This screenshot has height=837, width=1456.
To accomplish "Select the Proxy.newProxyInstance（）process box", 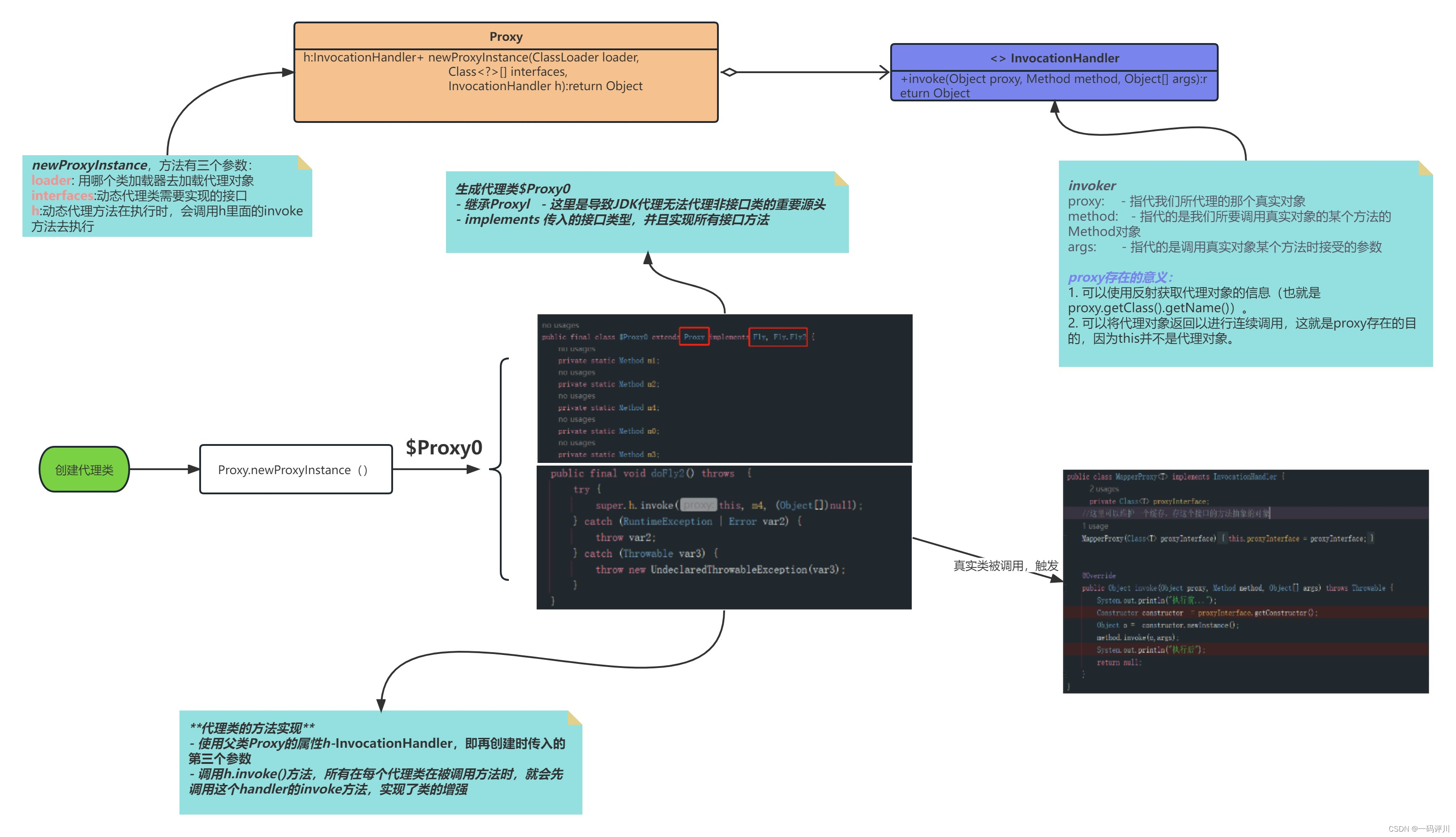I will pos(296,469).
